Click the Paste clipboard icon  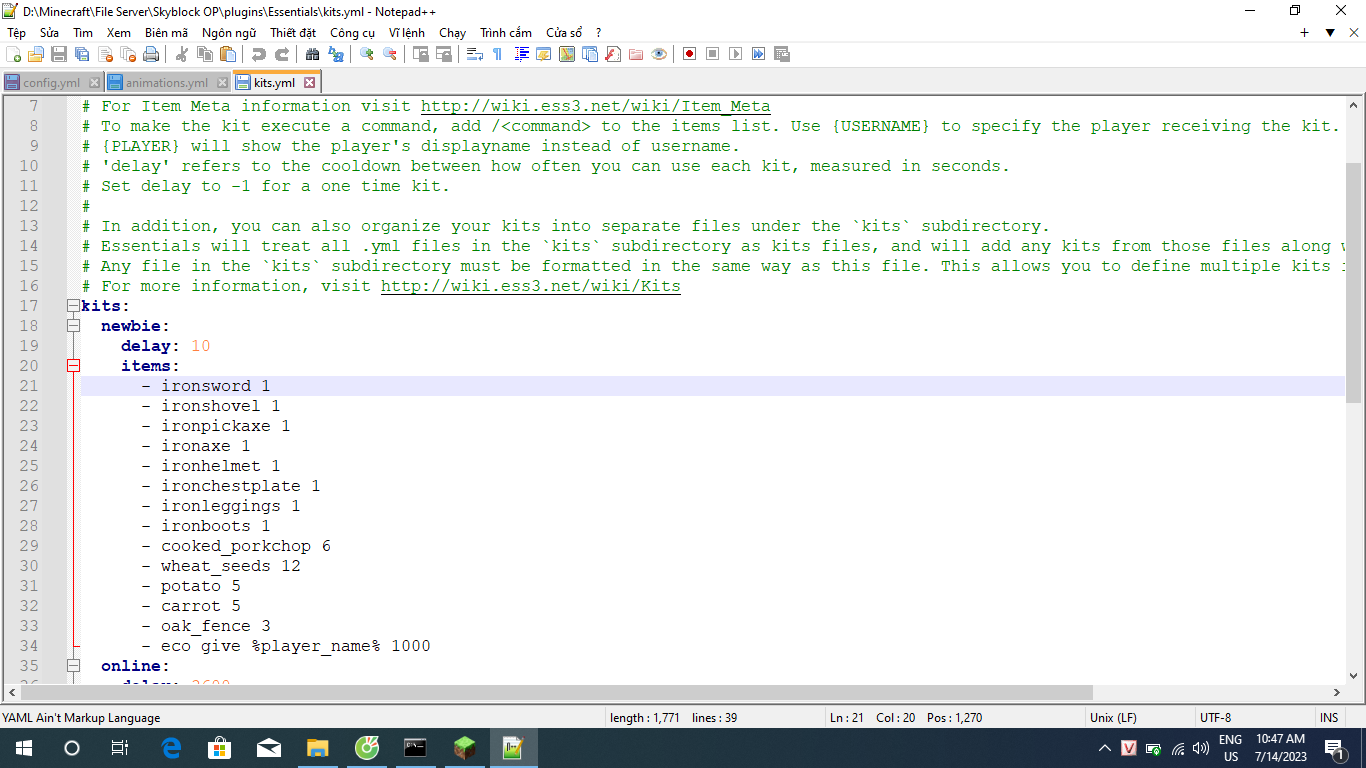(228, 54)
